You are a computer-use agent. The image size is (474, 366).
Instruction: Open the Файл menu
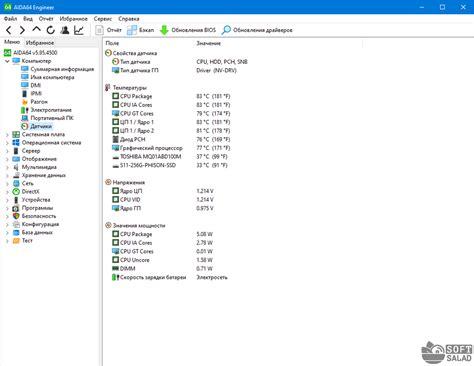pyautogui.click(x=10, y=19)
